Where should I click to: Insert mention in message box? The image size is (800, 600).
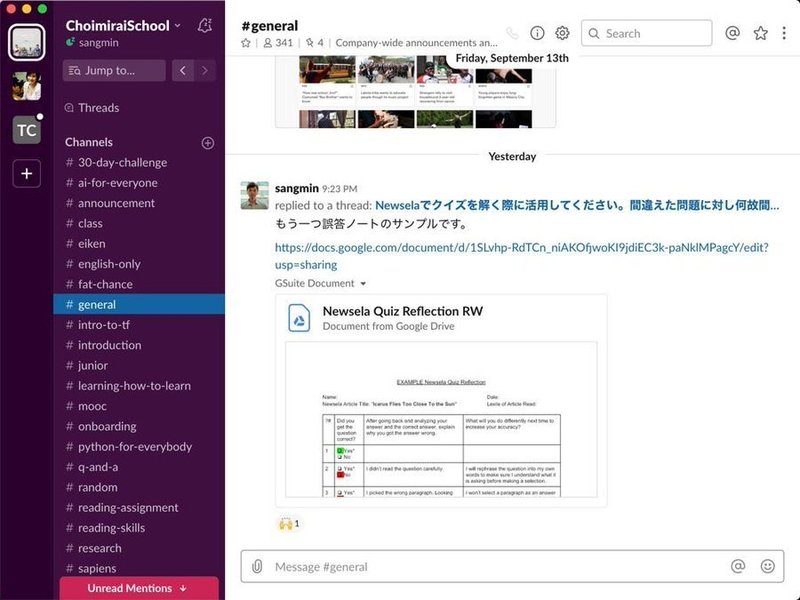click(738, 566)
